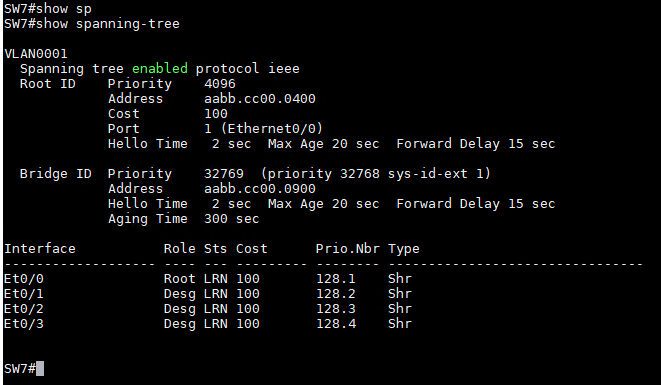Click the Interface column header
The height and width of the screenshot is (385, 661).
[40, 249]
